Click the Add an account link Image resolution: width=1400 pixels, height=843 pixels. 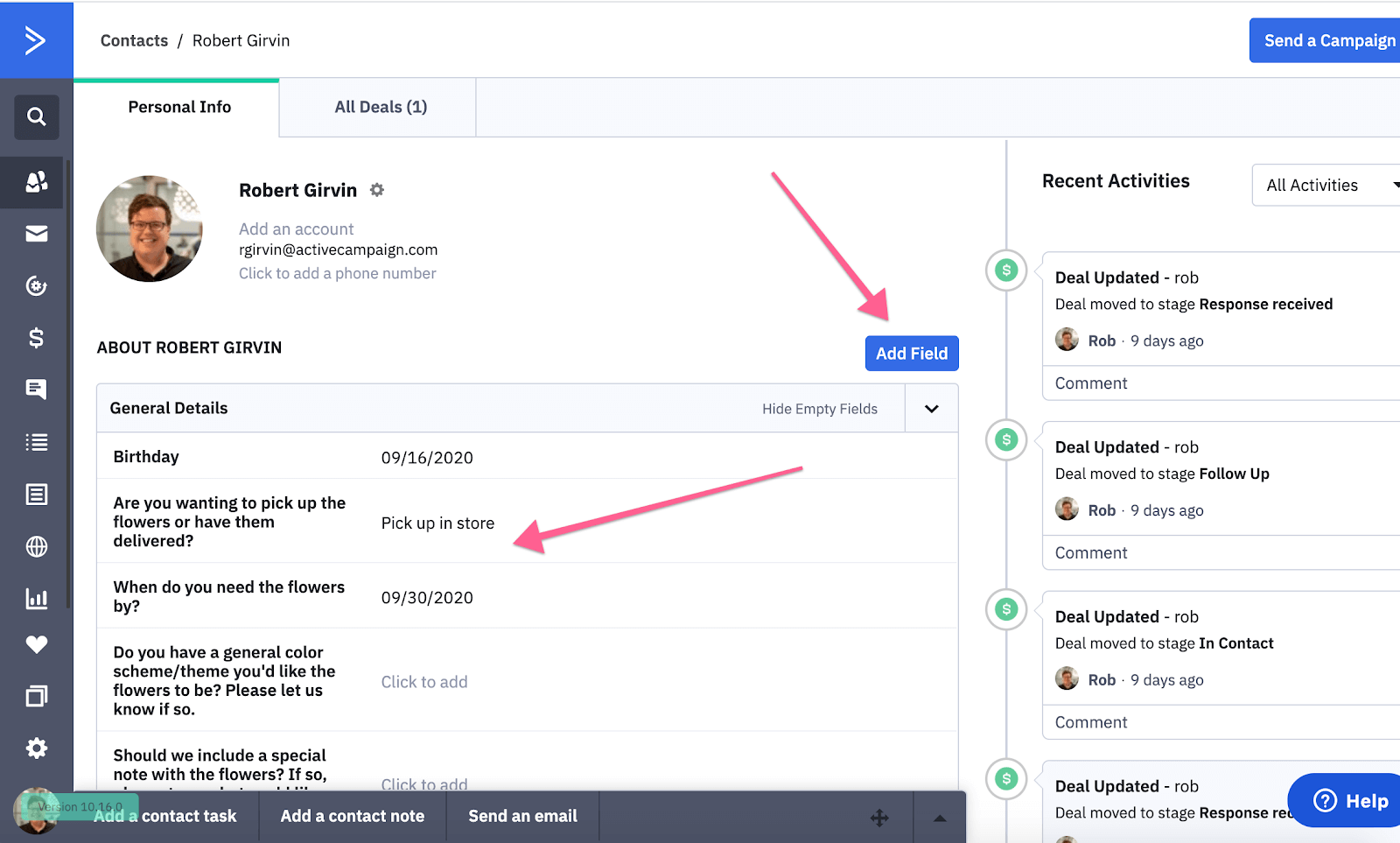(297, 228)
